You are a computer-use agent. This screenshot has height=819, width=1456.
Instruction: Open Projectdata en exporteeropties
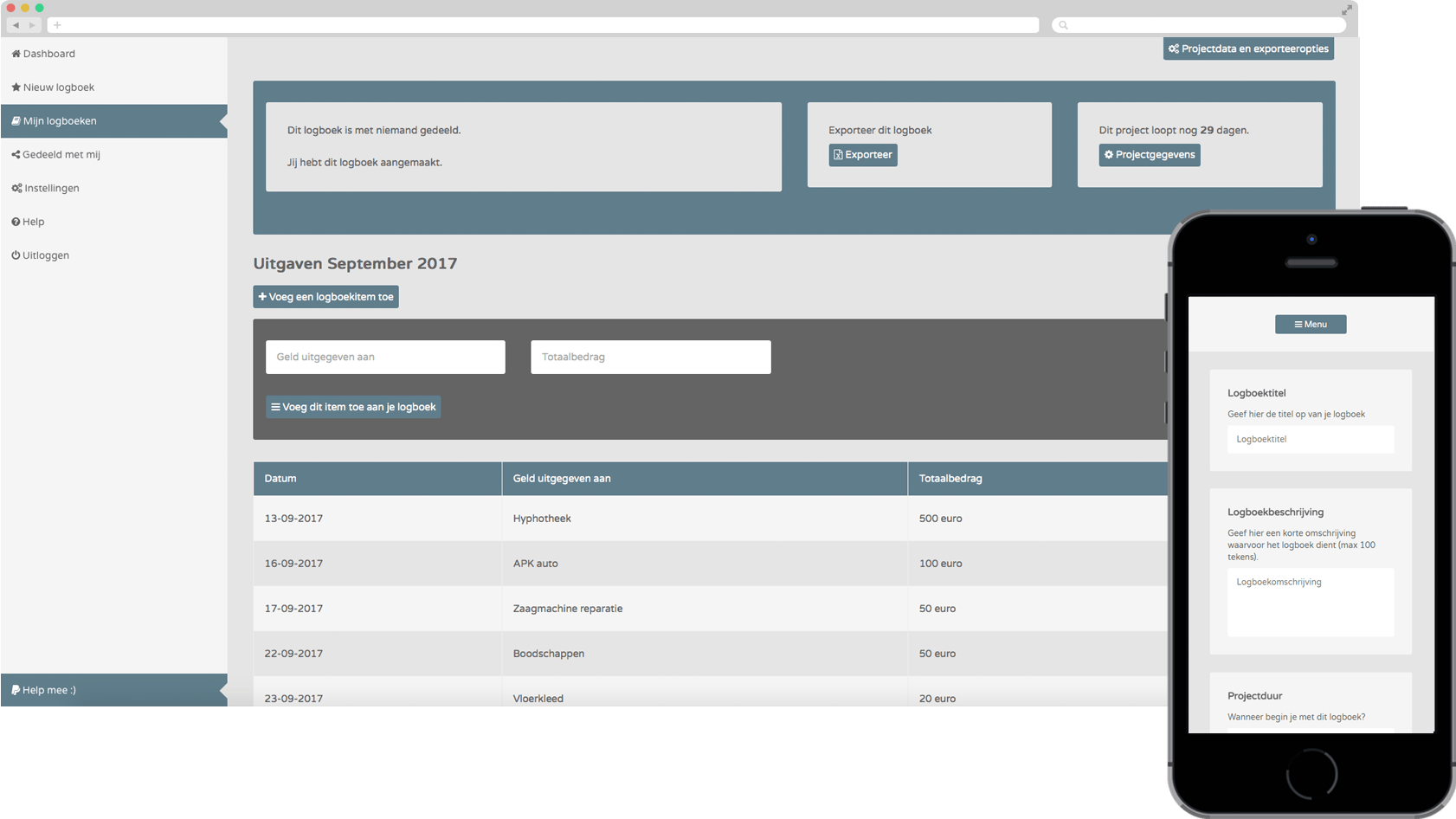pos(1248,49)
